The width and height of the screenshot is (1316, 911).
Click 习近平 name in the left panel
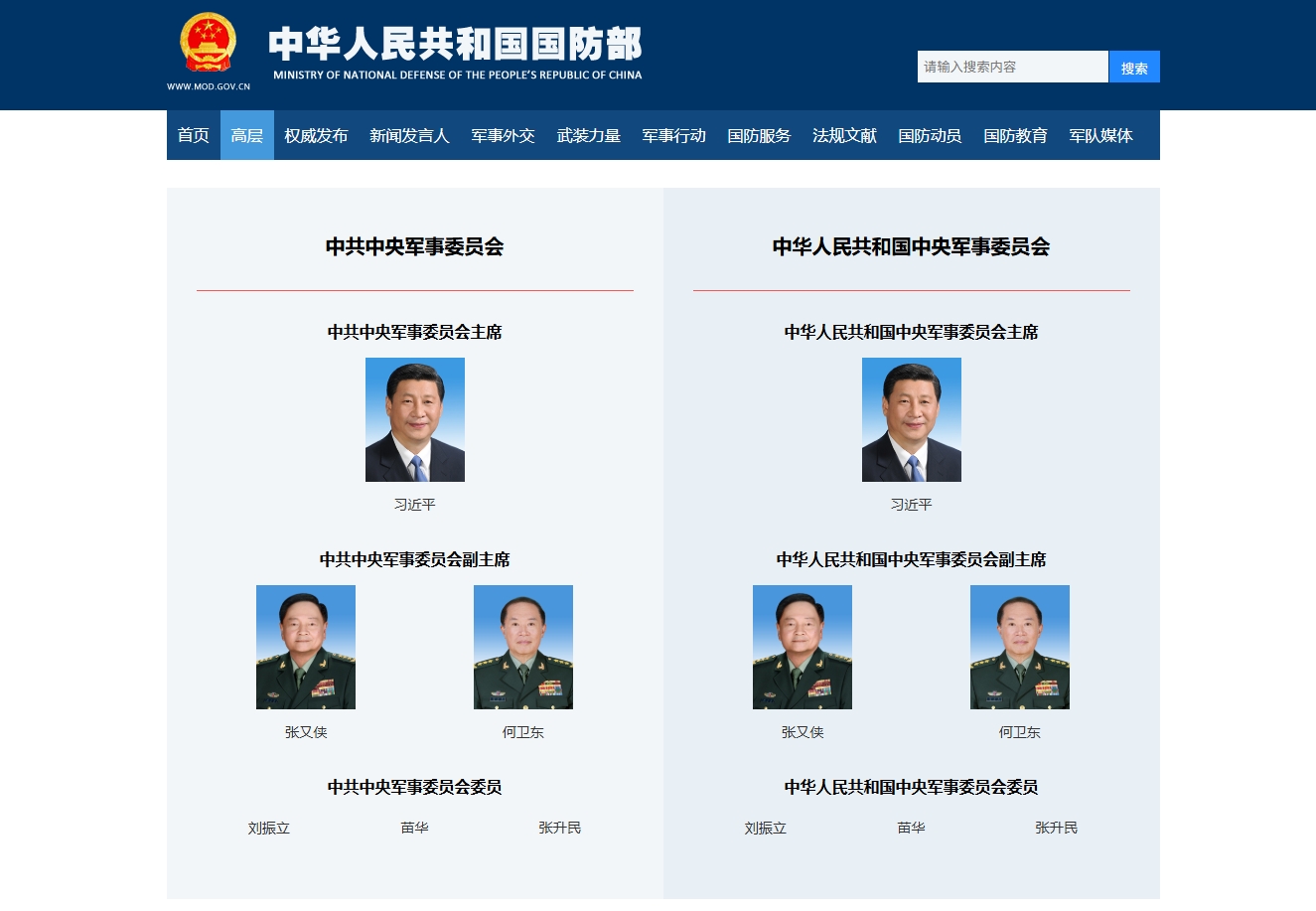pyautogui.click(x=415, y=505)
